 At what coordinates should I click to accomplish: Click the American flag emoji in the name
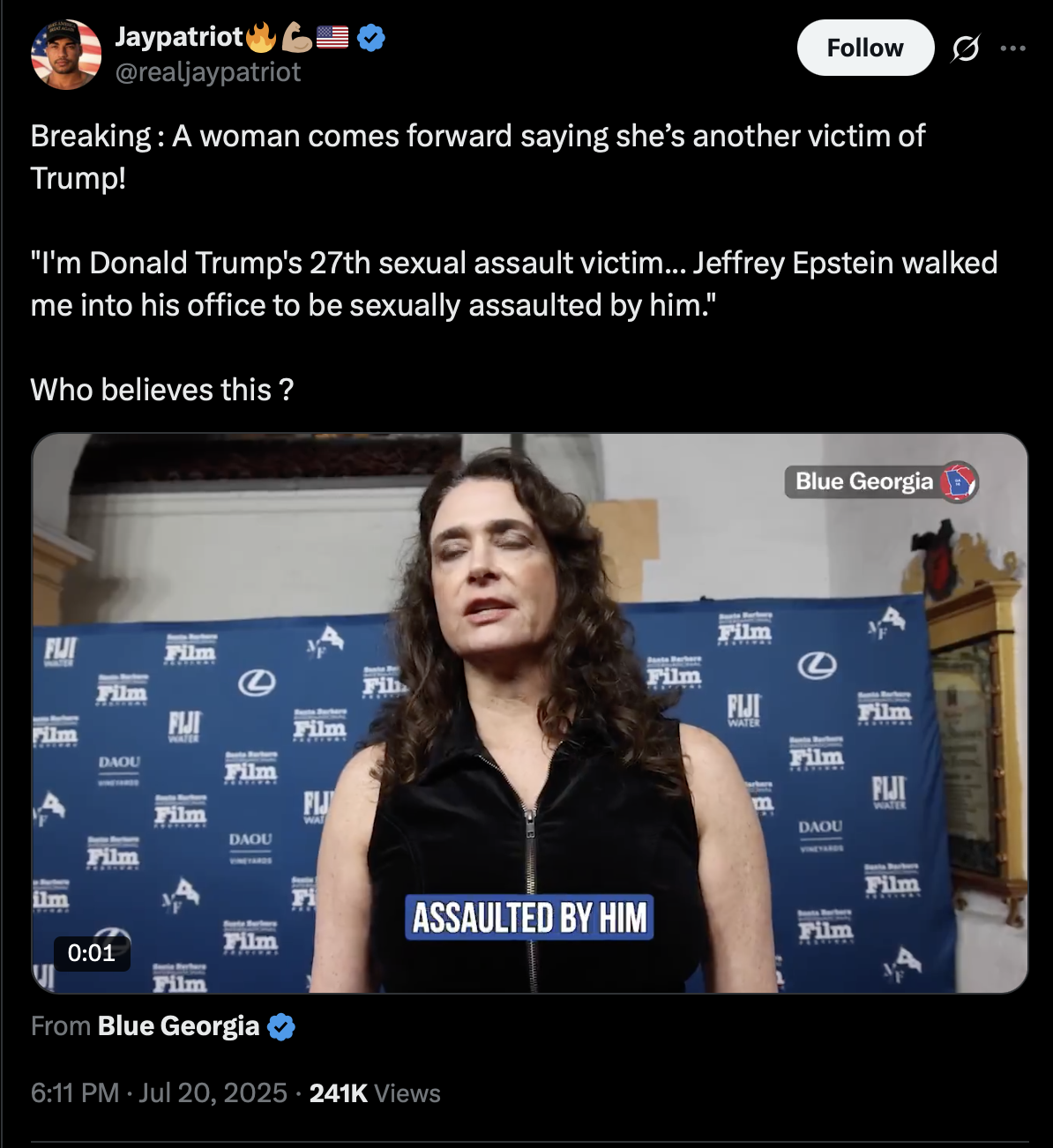click(332, 37)
